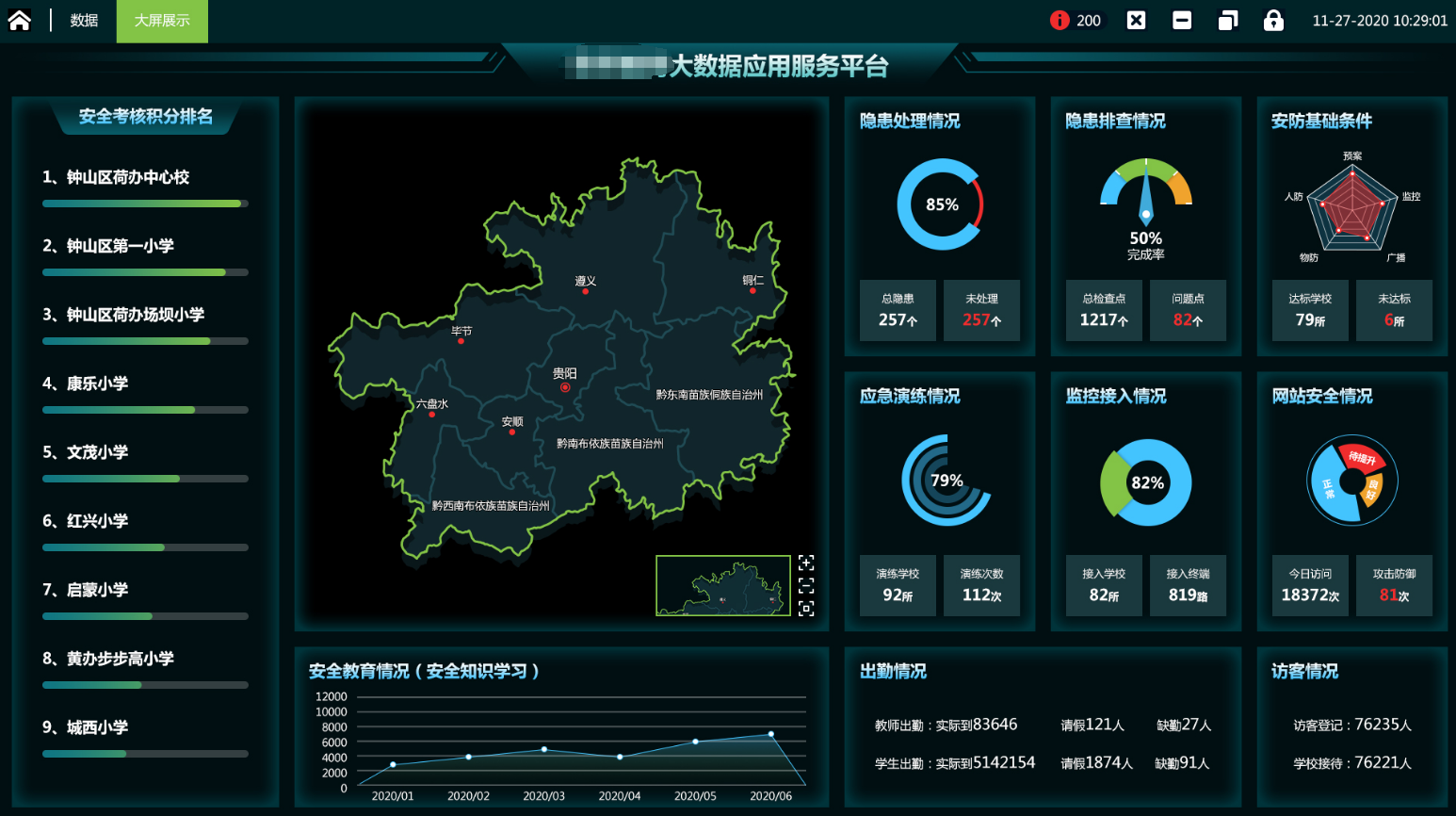Click the home icon
Screen dimensions: 1456x816
[20, 21]
